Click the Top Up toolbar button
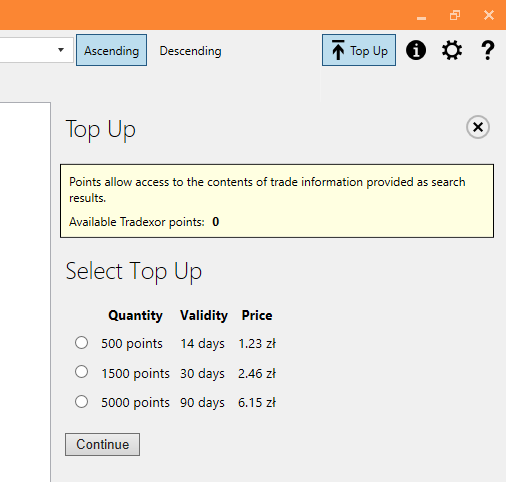Viewport: 506px width, 482px height. (x=359, y=50)
